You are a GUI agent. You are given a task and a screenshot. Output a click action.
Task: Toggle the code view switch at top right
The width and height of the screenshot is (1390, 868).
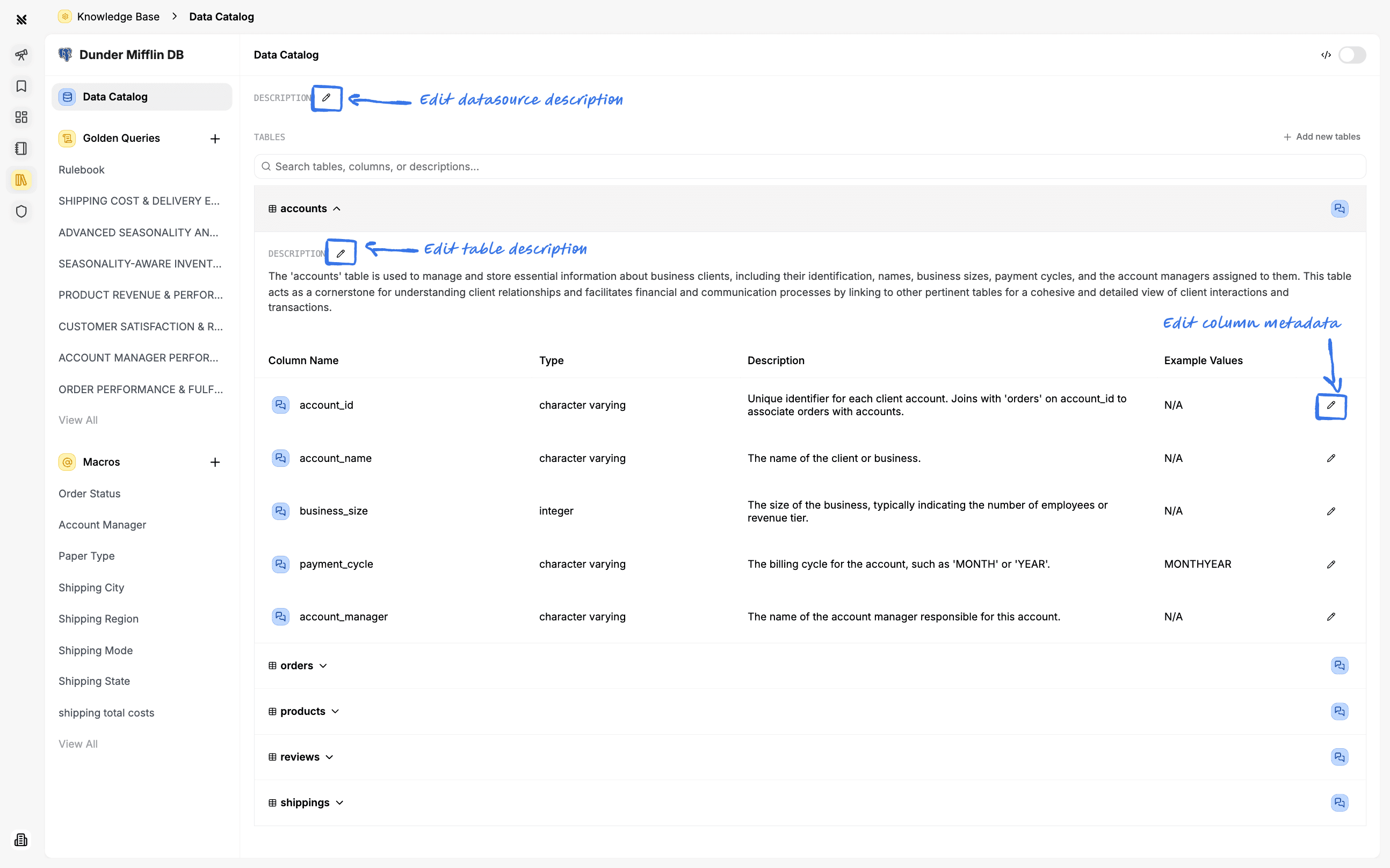(x=1352, y=55)
